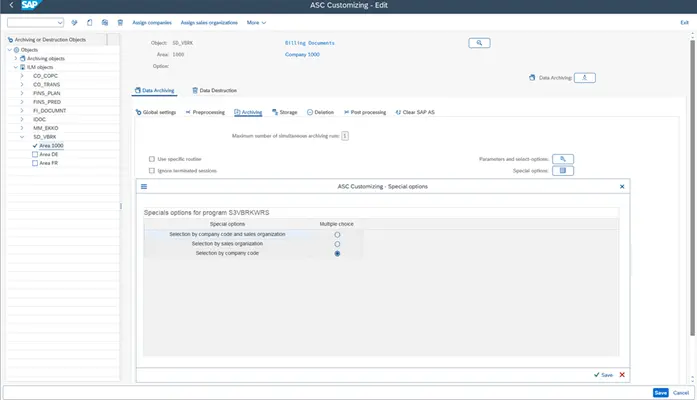Open the Archiving sub-tab
This screenshot has height=400, width=697.
click(248, 112)
